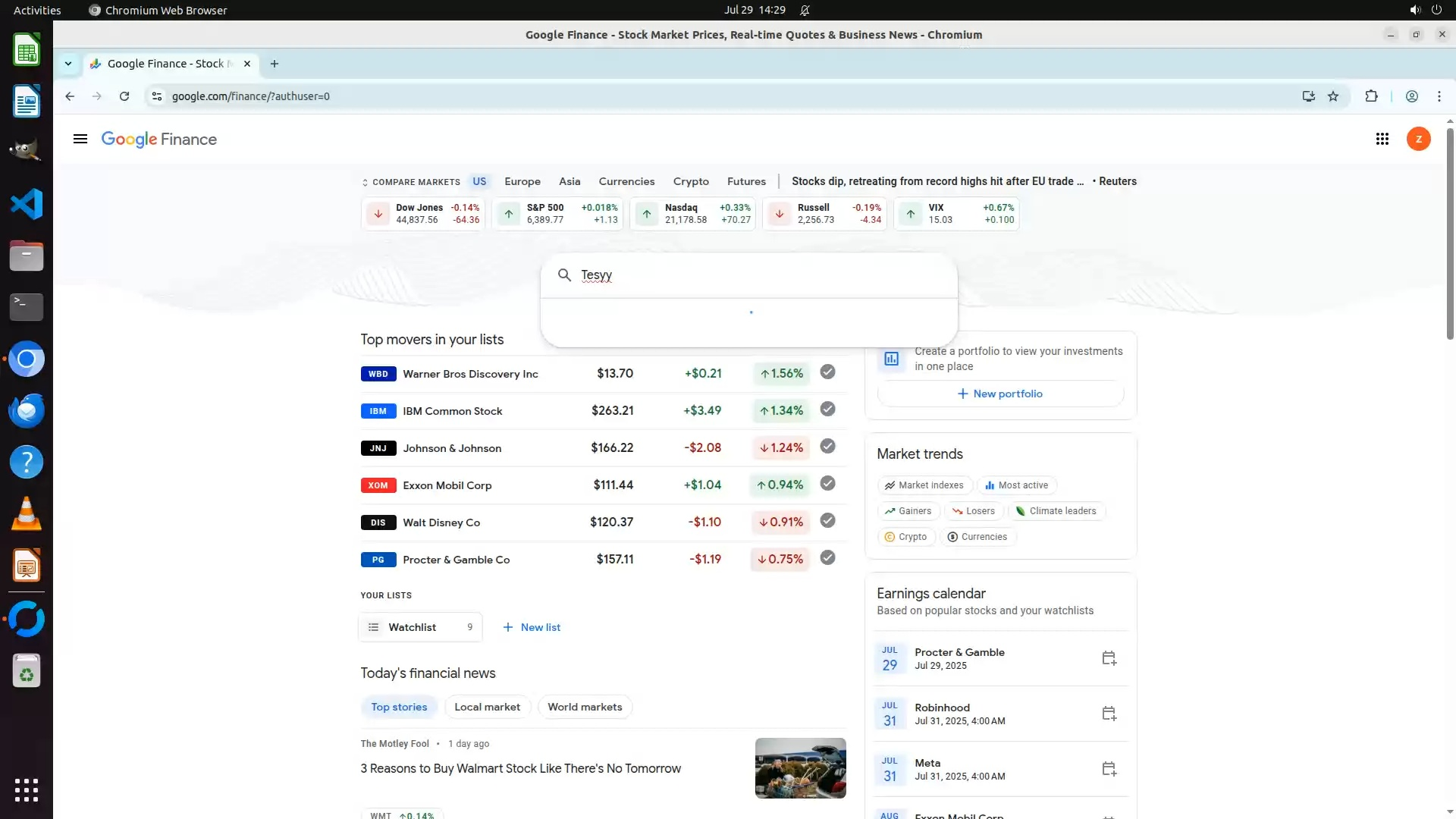
Task: Click the Walmart article thumbnail image
Action: click(800, 768)
